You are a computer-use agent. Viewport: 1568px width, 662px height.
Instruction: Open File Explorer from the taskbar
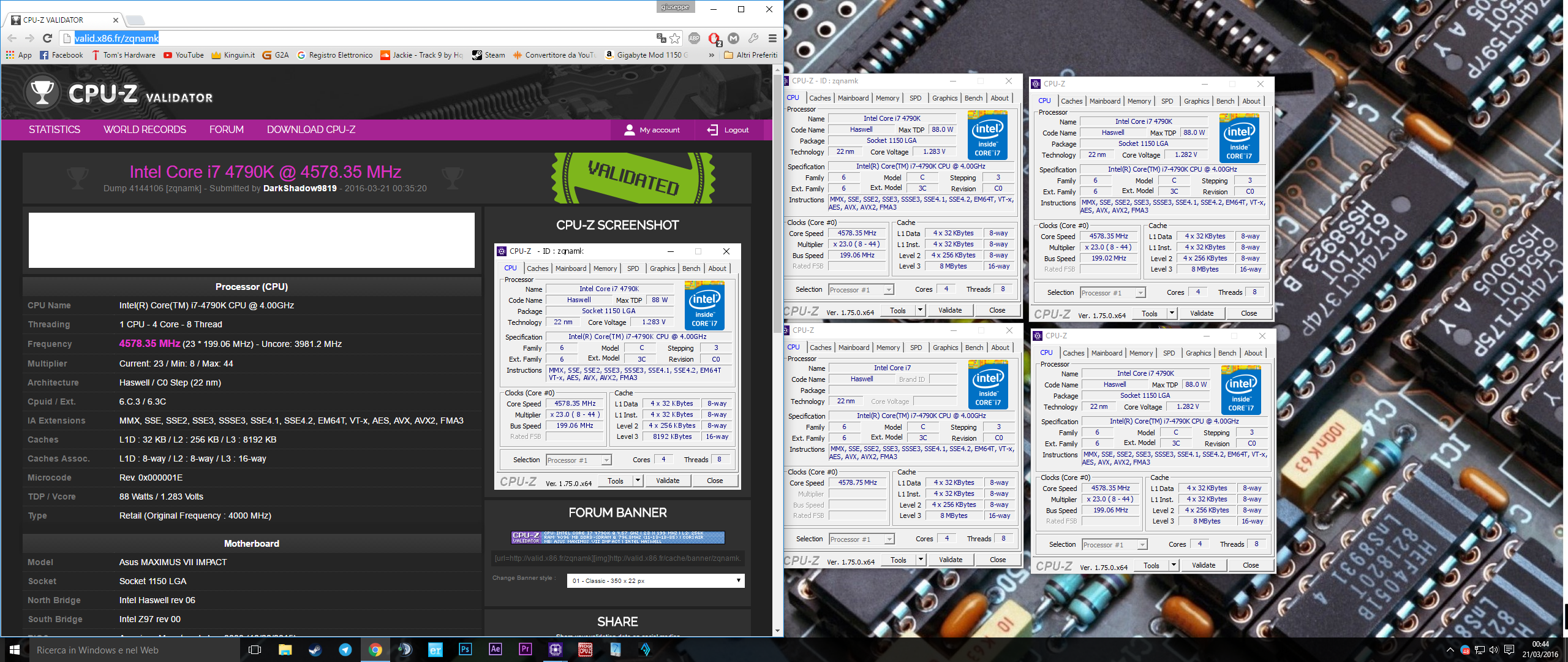285,650
